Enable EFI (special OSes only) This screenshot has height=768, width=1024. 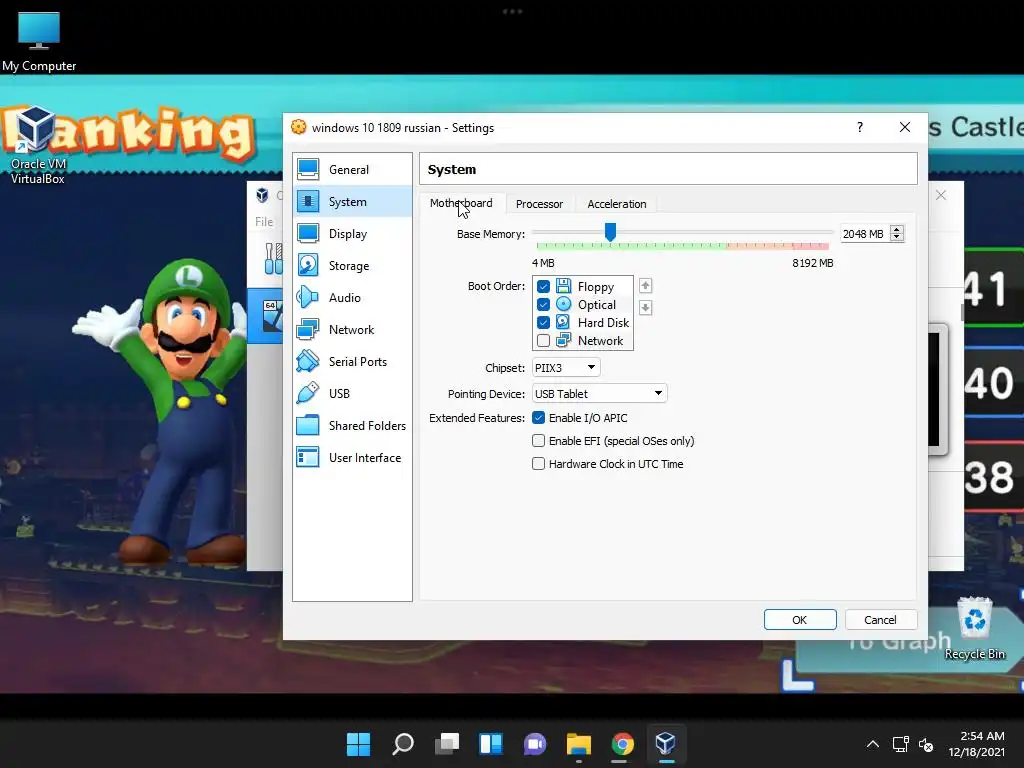tap(539, 441)
